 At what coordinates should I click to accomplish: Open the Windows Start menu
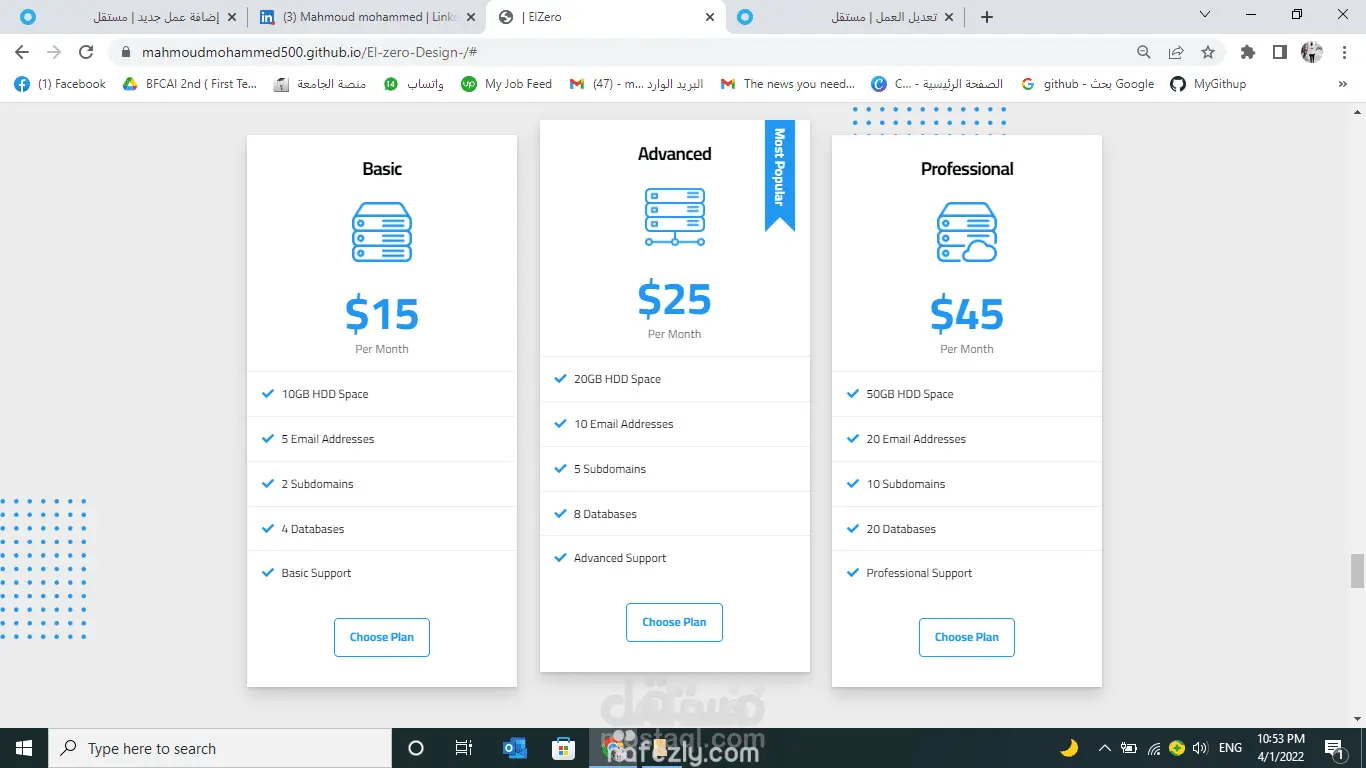(24, 748)
